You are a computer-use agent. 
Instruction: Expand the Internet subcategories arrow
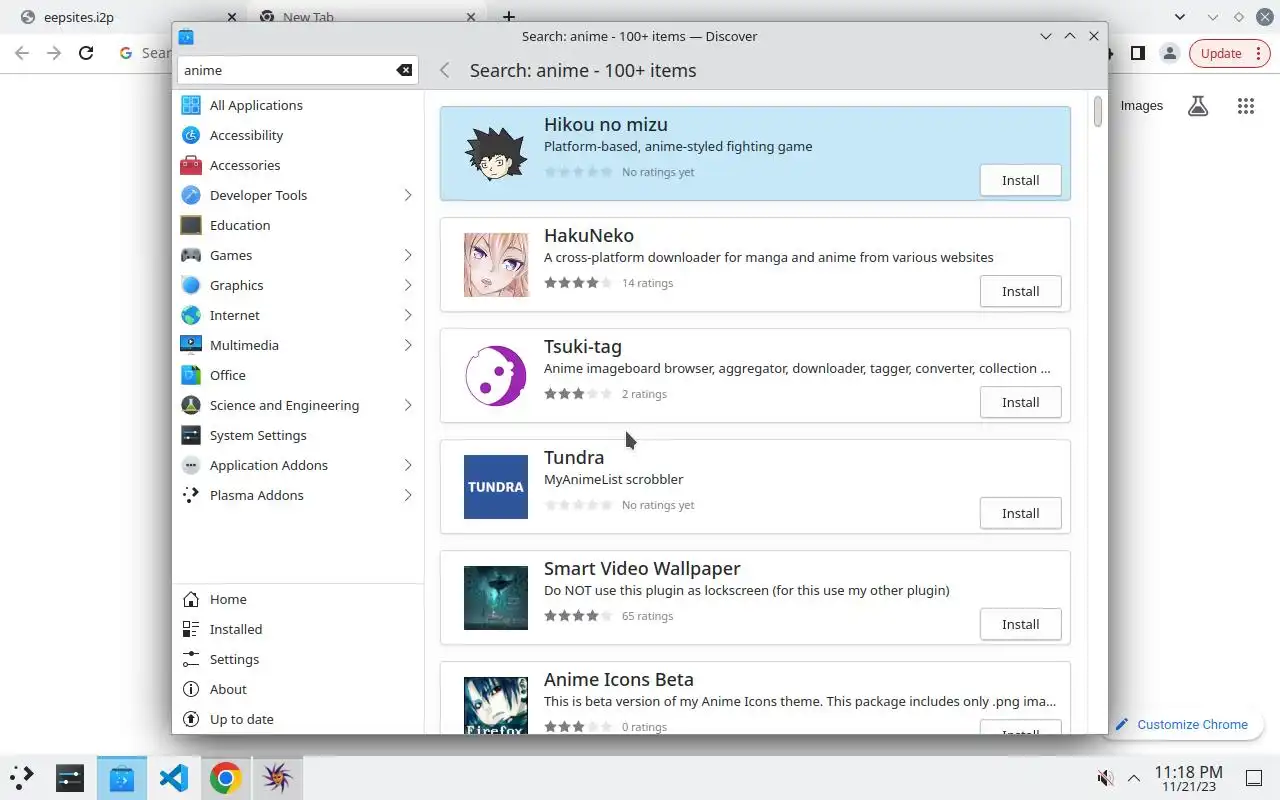pos(408,315)
